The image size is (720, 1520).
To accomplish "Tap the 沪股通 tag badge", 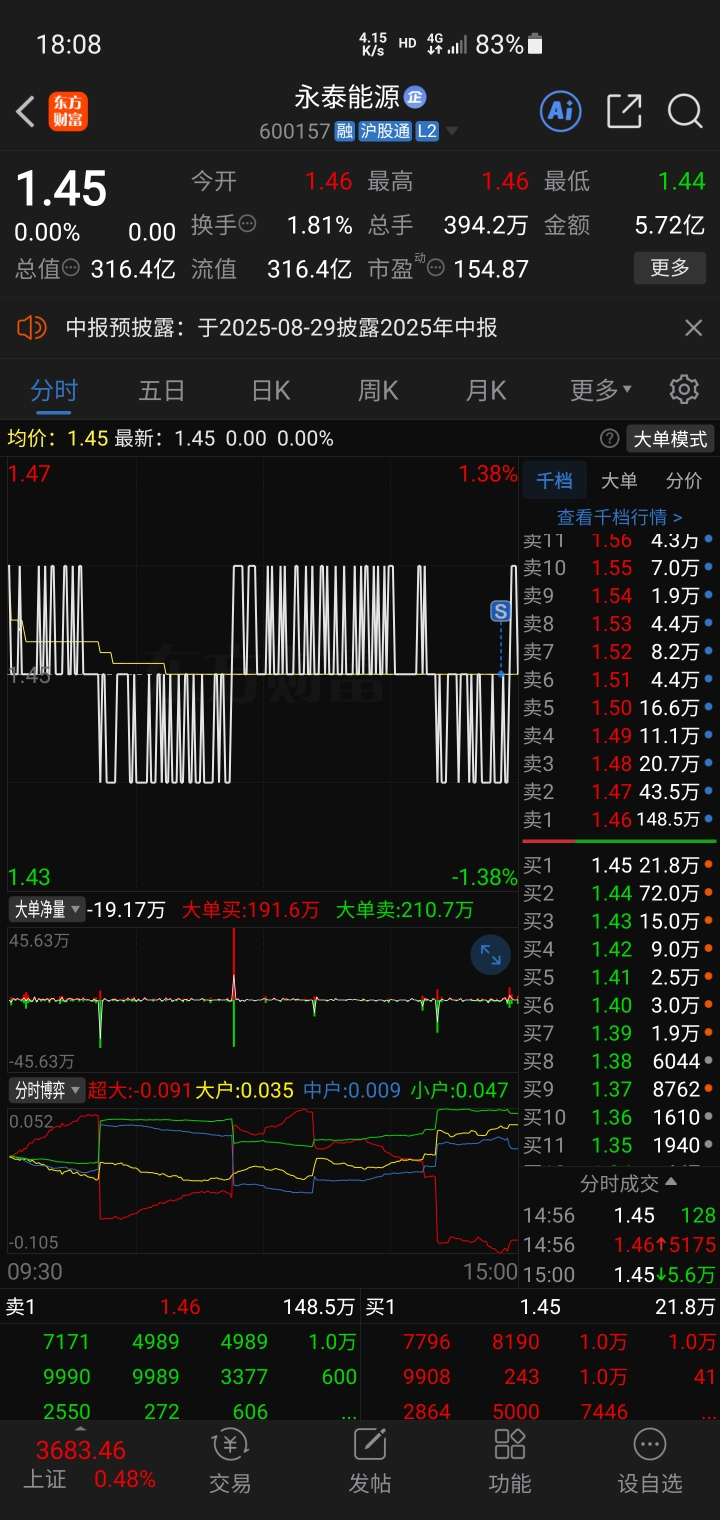I will coord(385,131).
